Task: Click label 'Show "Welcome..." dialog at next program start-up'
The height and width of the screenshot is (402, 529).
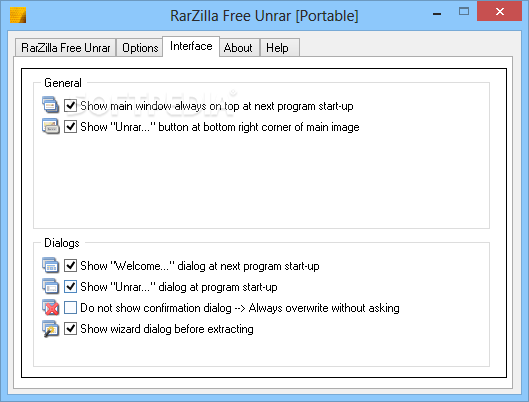Action: pos(200,266)
